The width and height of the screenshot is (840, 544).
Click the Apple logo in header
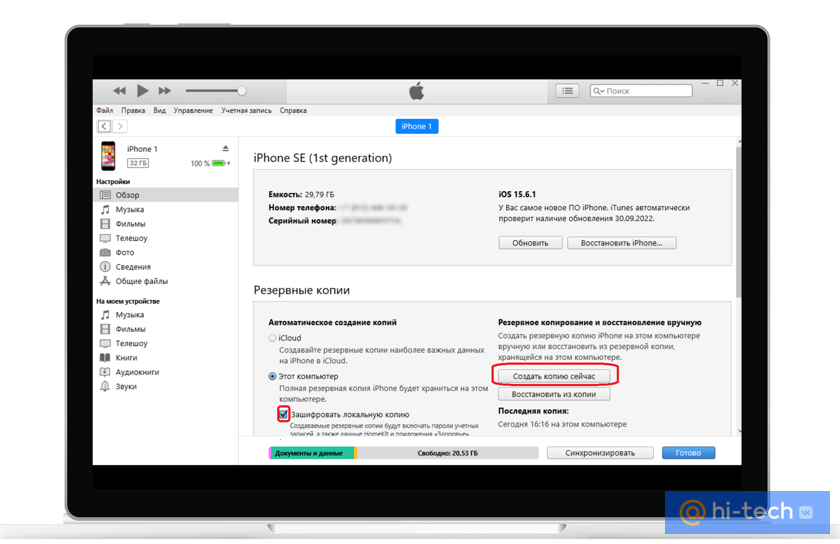click(417, 91)
